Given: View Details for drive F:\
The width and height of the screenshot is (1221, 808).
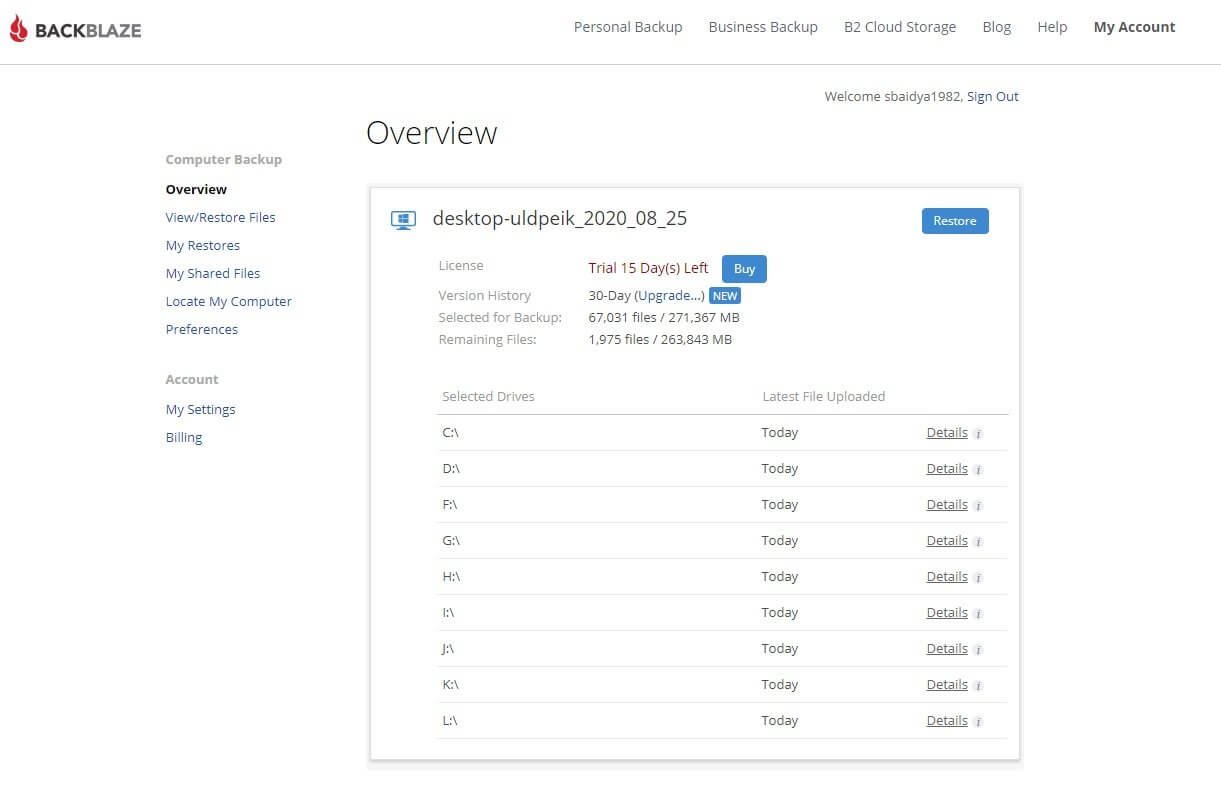Looking at the screenshot, I should [x=947, y=505].
